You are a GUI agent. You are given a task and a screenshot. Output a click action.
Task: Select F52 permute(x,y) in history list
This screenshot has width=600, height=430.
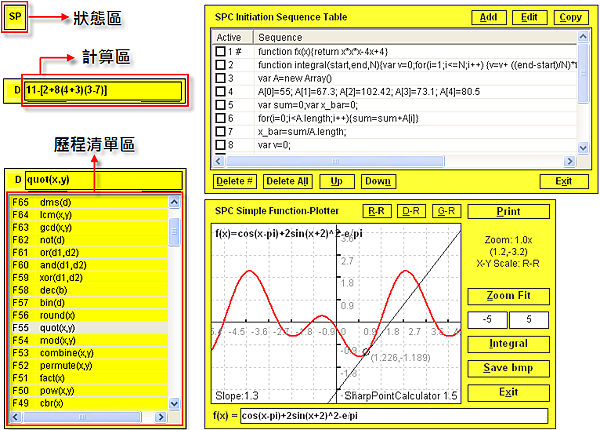tap(89, 366)
